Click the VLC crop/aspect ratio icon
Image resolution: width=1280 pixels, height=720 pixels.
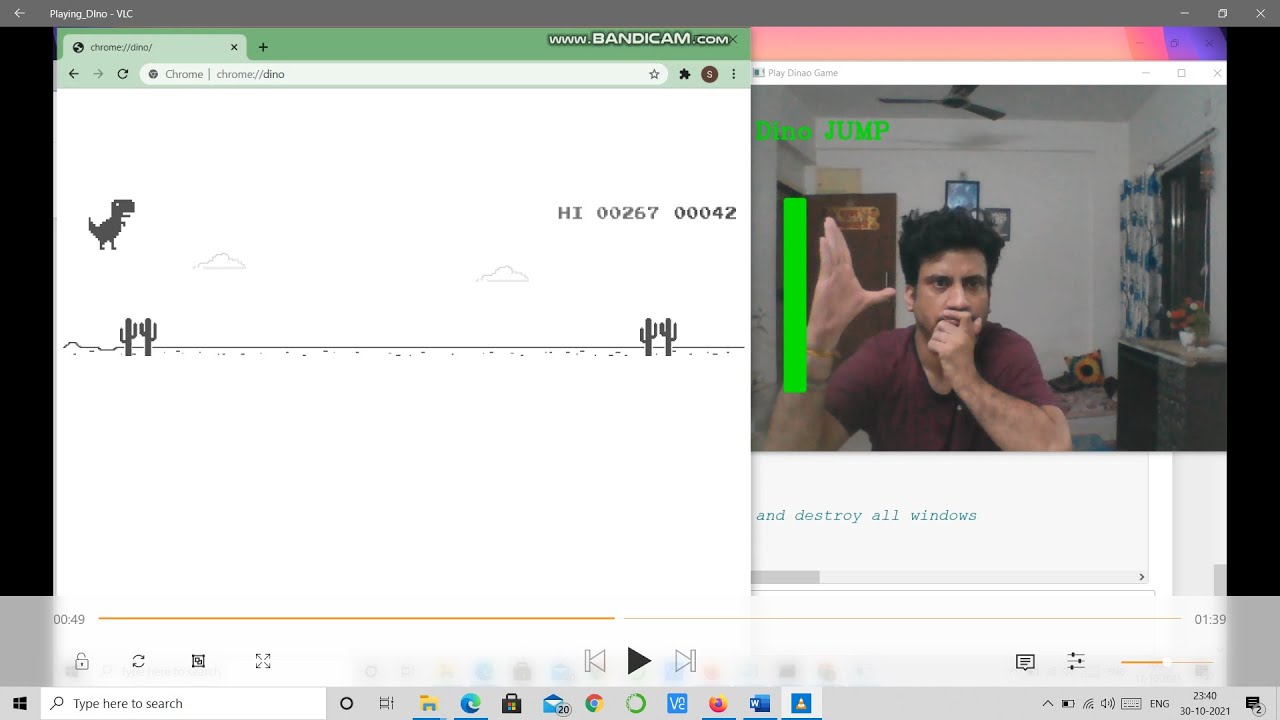pos(198,661)
